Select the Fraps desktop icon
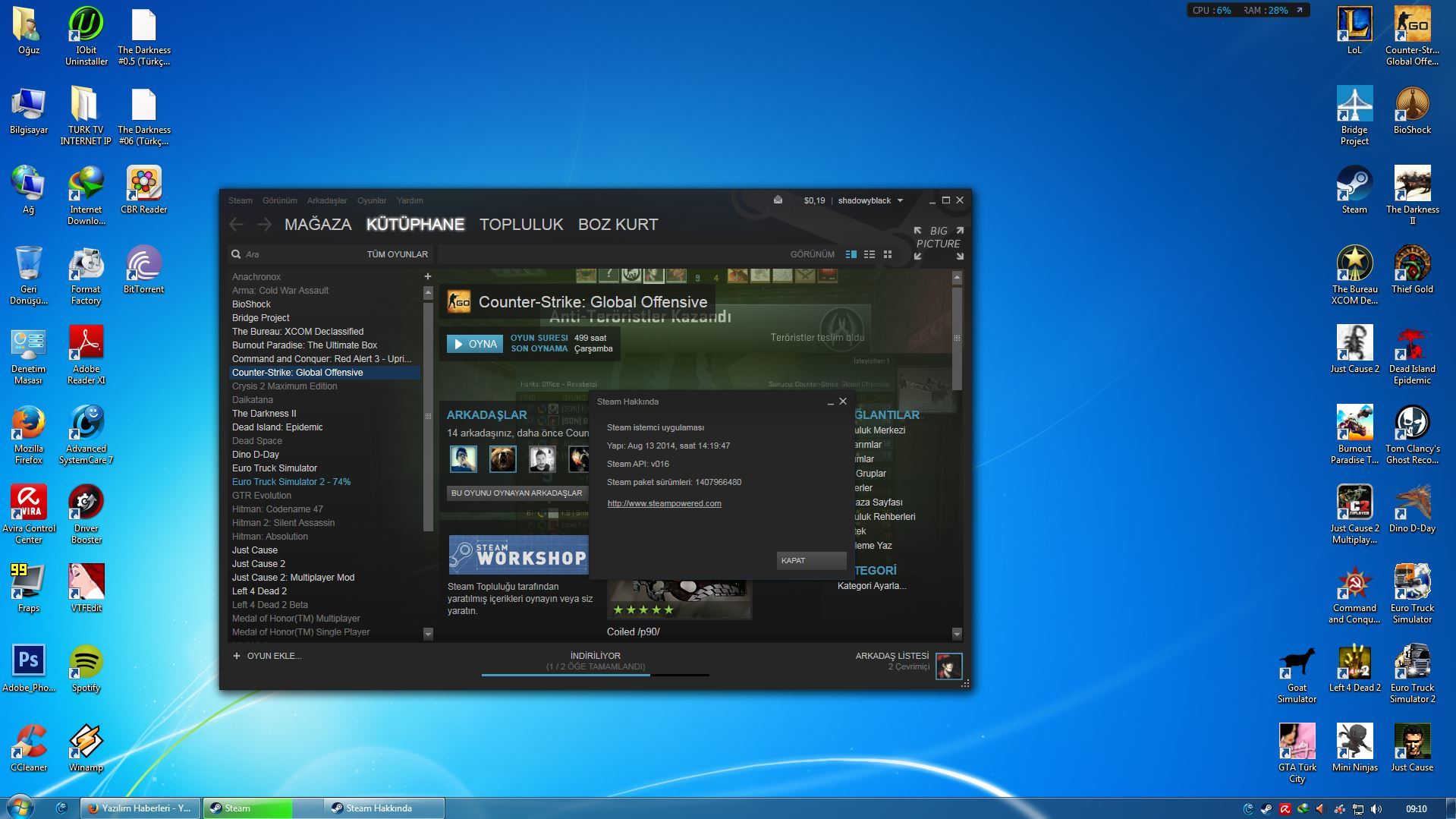This screenshot has width=1456, height=819. click(x=28, y=588)
